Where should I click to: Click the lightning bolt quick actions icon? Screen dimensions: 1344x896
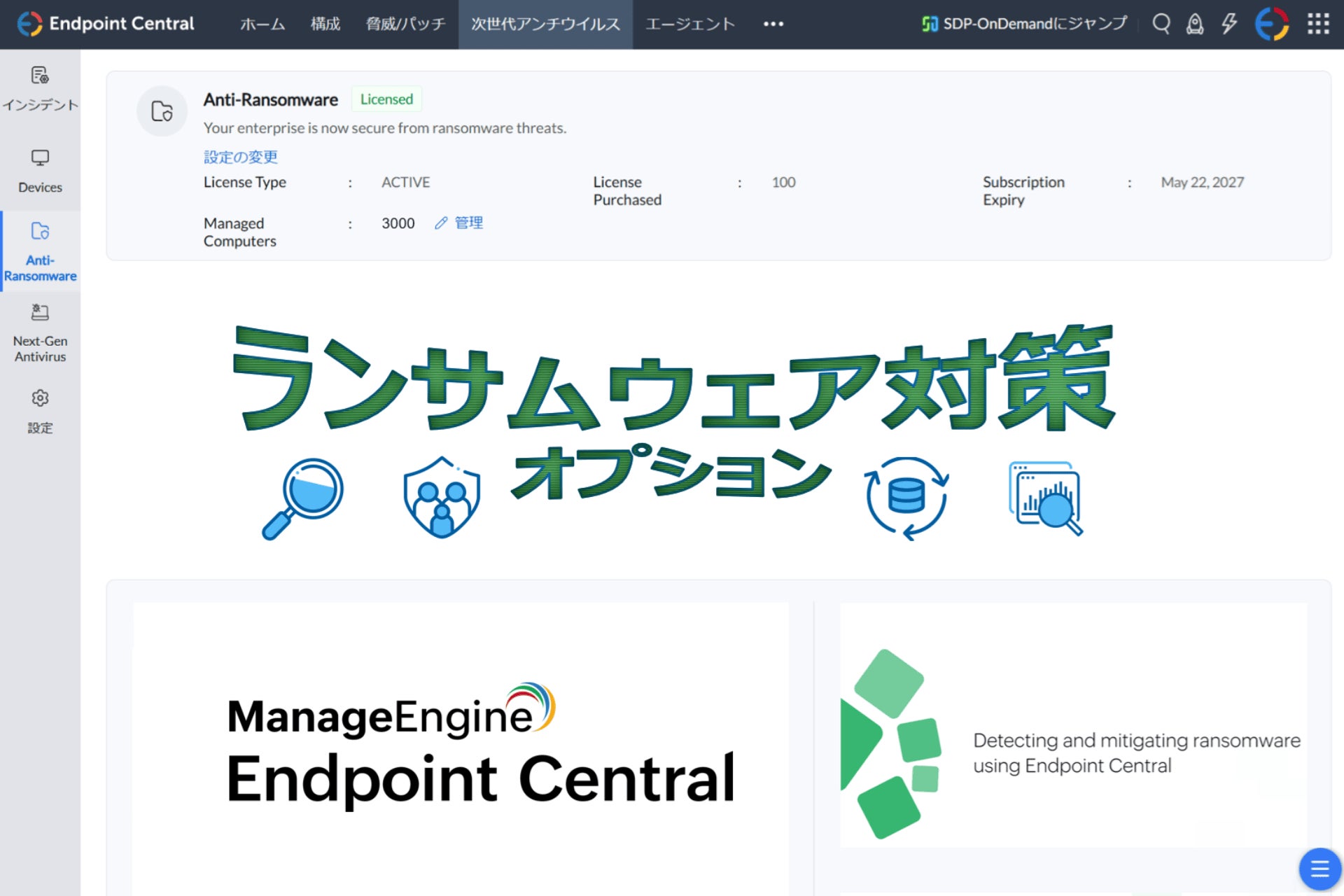pos(1229,24)
